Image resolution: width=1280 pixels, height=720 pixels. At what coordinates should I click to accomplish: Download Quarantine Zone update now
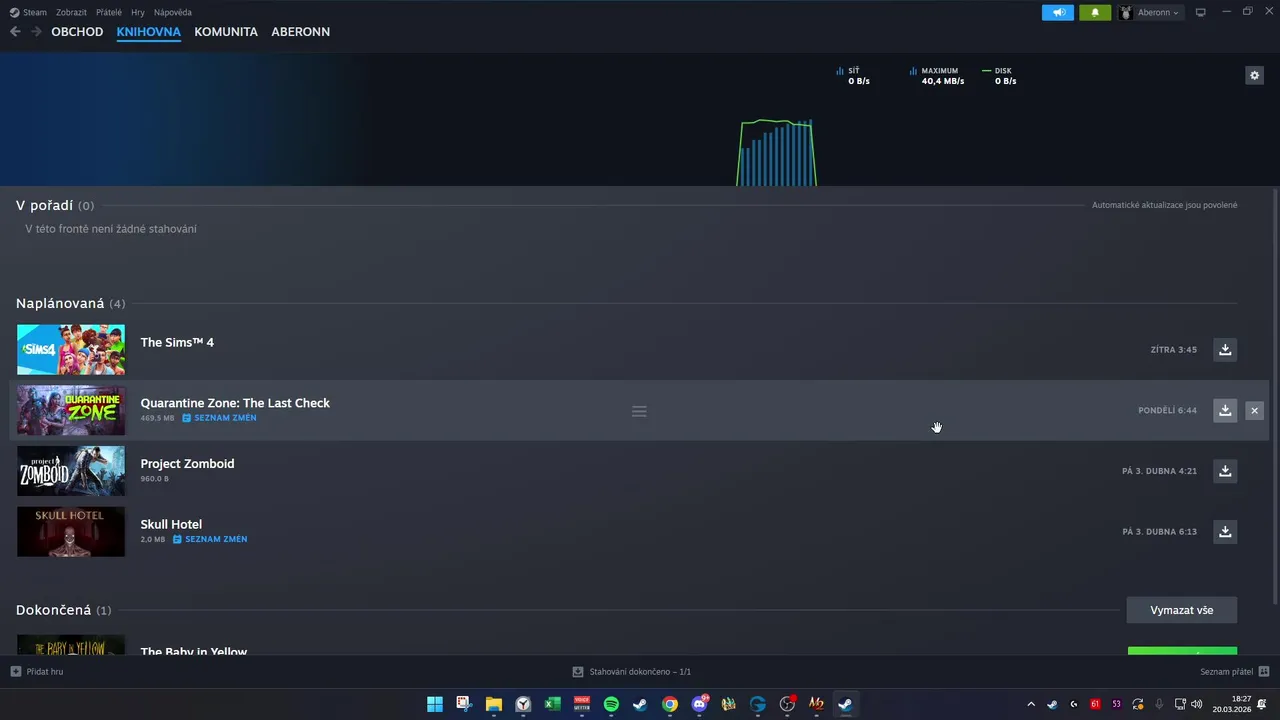pos(1225,410)
